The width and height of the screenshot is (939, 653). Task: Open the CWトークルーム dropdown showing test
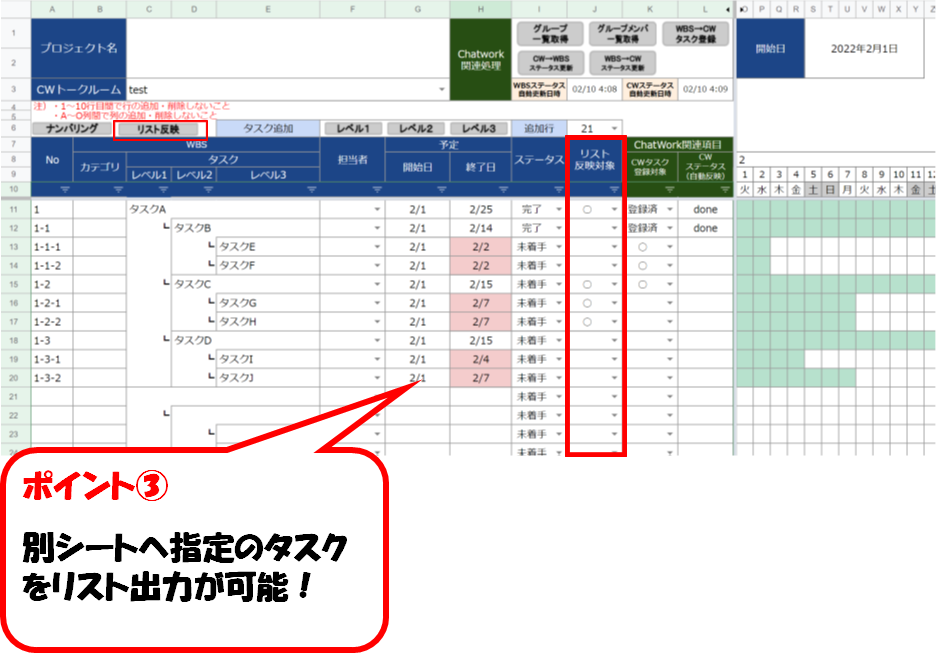coord(442,90)
